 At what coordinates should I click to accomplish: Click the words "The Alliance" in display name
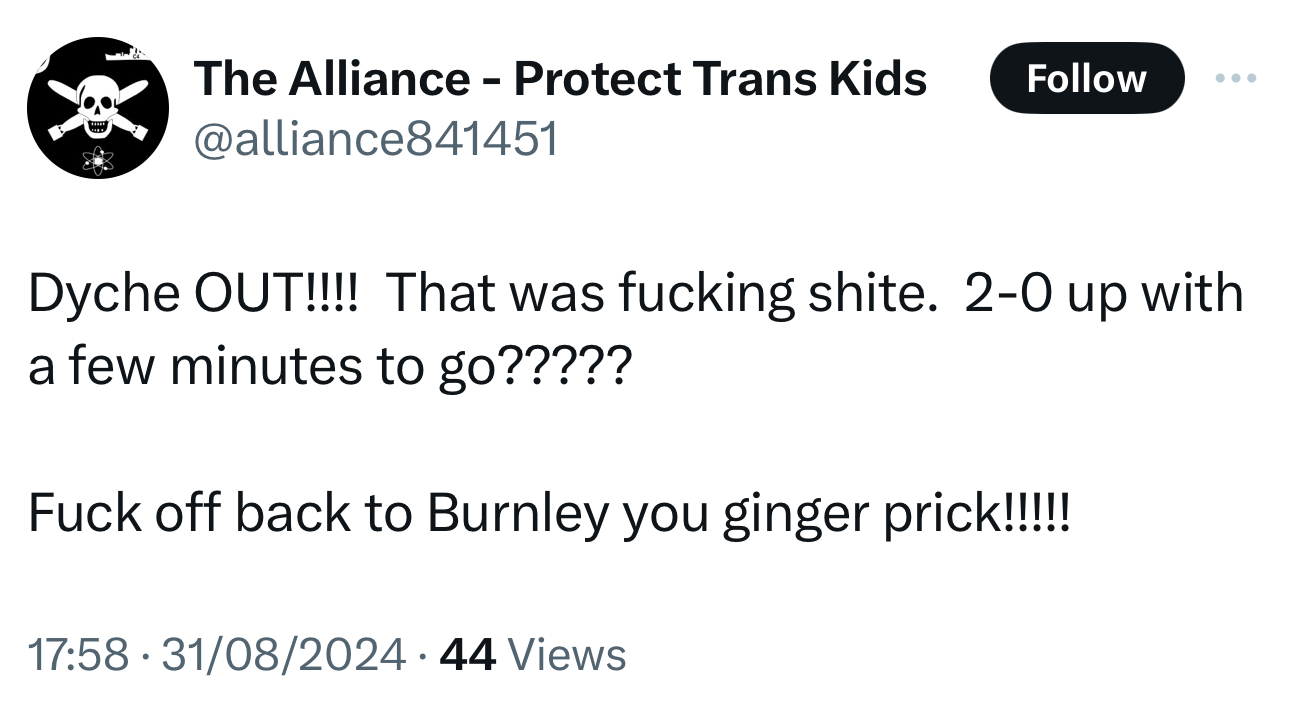click(330, 78)
